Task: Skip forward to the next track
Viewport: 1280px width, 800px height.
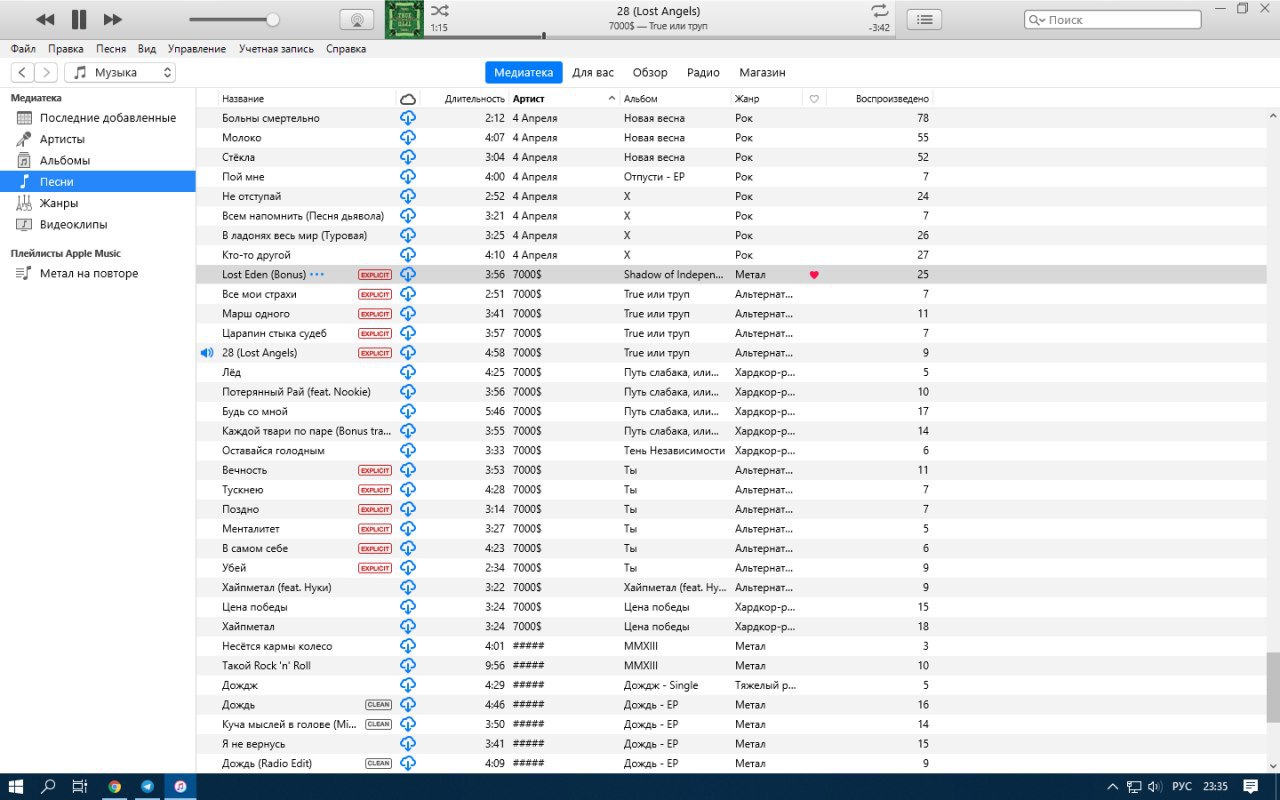Action: (x=113, y=19)
